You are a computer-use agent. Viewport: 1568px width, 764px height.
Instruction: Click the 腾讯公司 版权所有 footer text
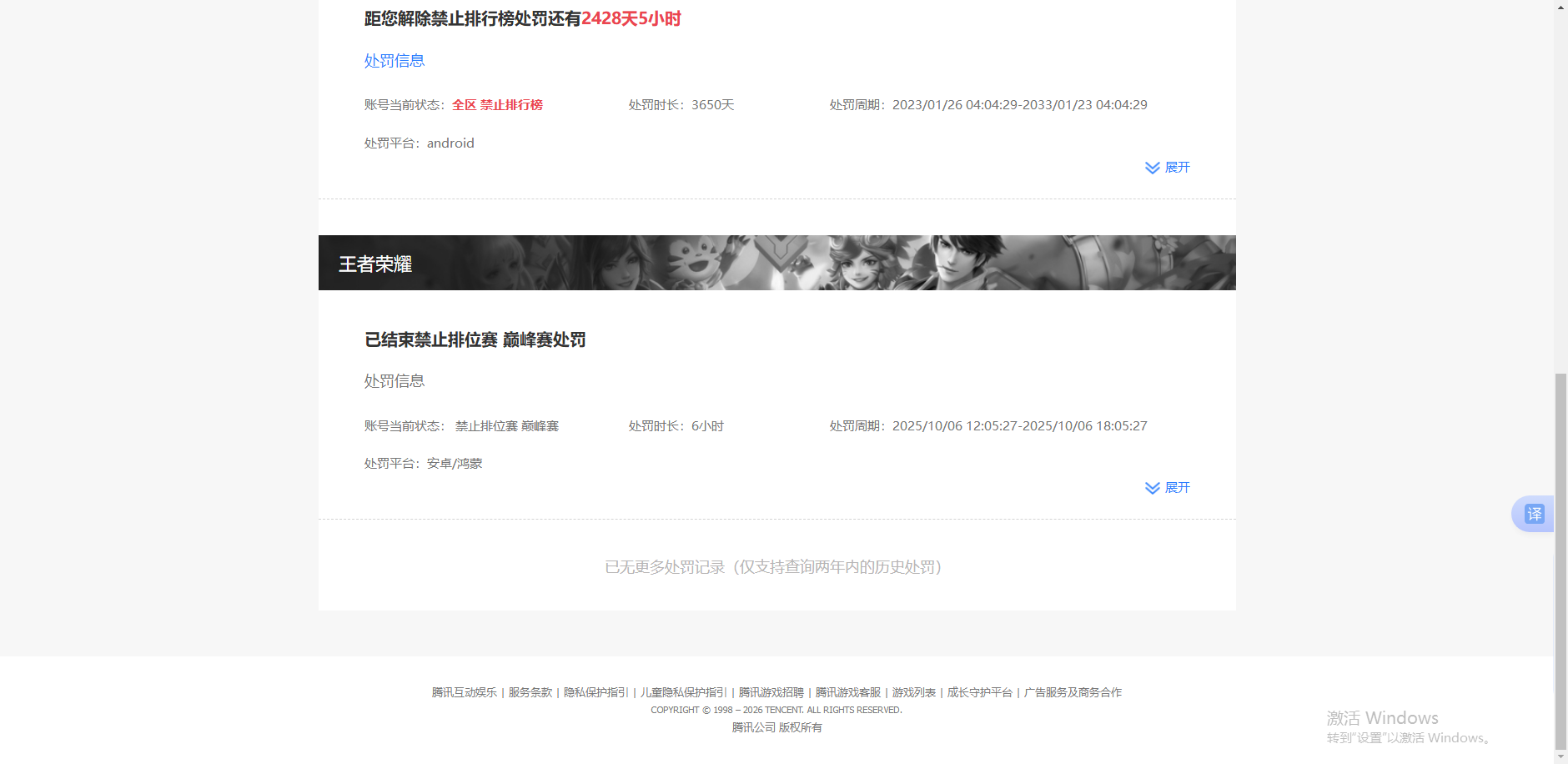coord(776,727)
